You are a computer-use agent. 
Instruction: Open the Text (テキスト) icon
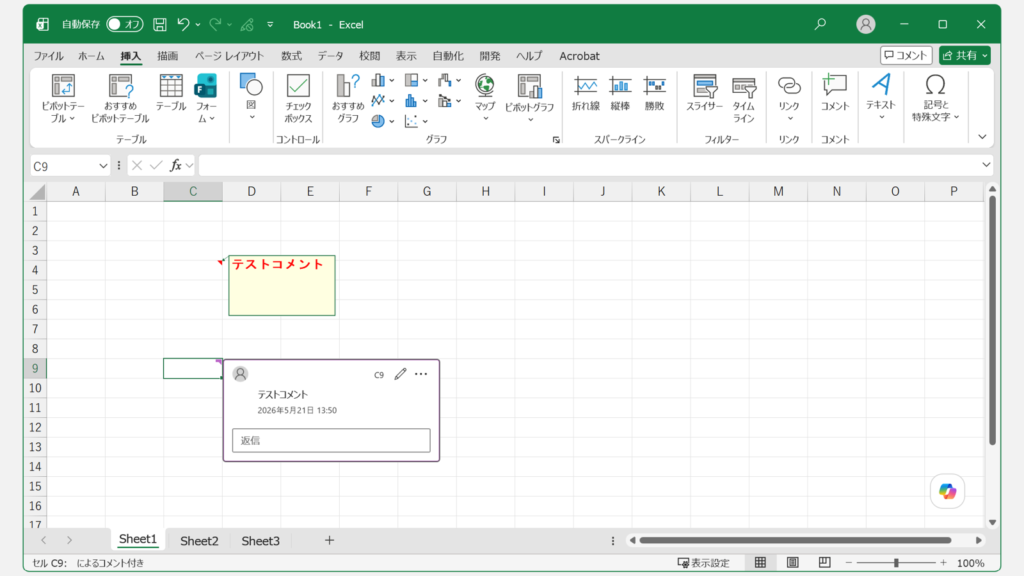(881, 84)
